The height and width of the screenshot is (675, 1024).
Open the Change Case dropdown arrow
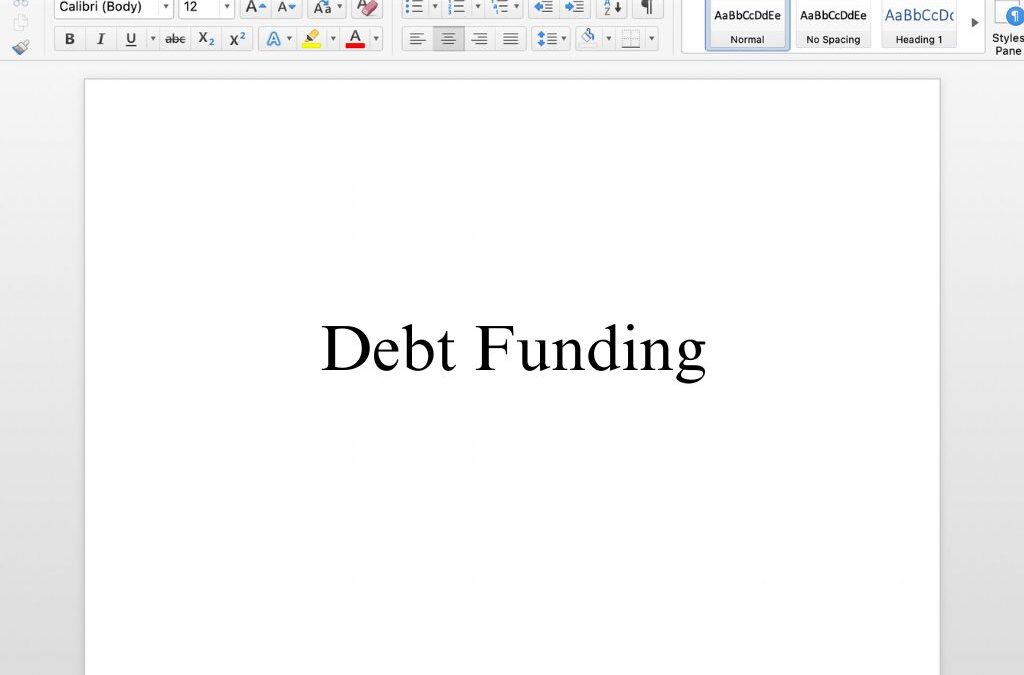pyautogui.click(x=340, y=8)
